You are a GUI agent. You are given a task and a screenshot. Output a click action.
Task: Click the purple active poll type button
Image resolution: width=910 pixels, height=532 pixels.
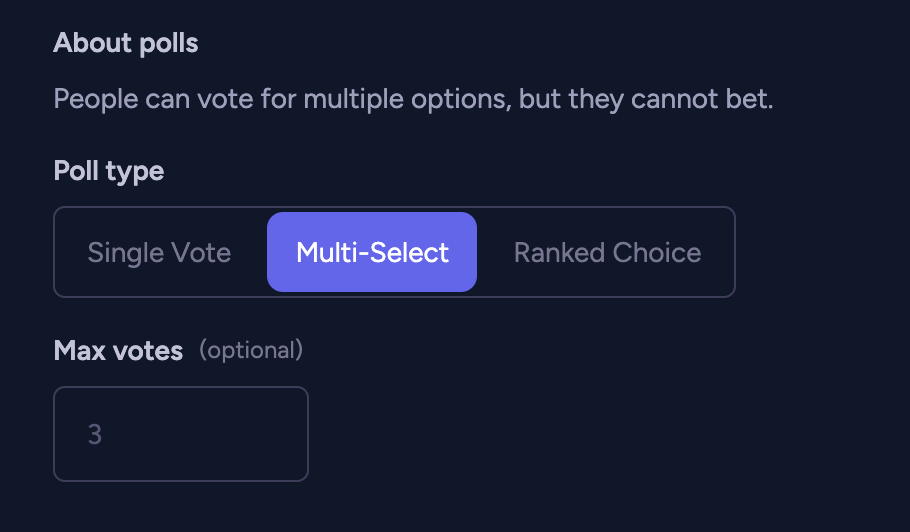click(x=372, y=252)
